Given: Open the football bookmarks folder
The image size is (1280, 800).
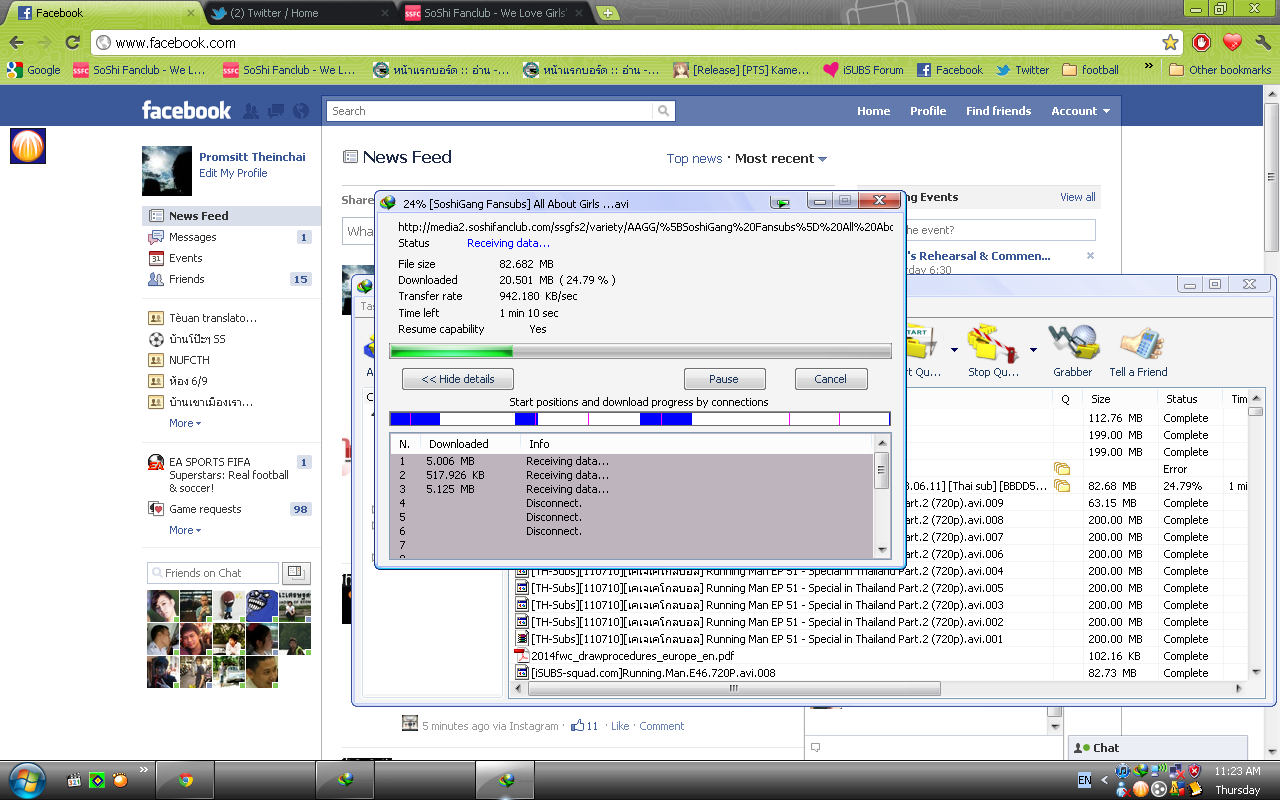Looking at the screenshot, I should pyautogui.click(x=1090, y=70).
